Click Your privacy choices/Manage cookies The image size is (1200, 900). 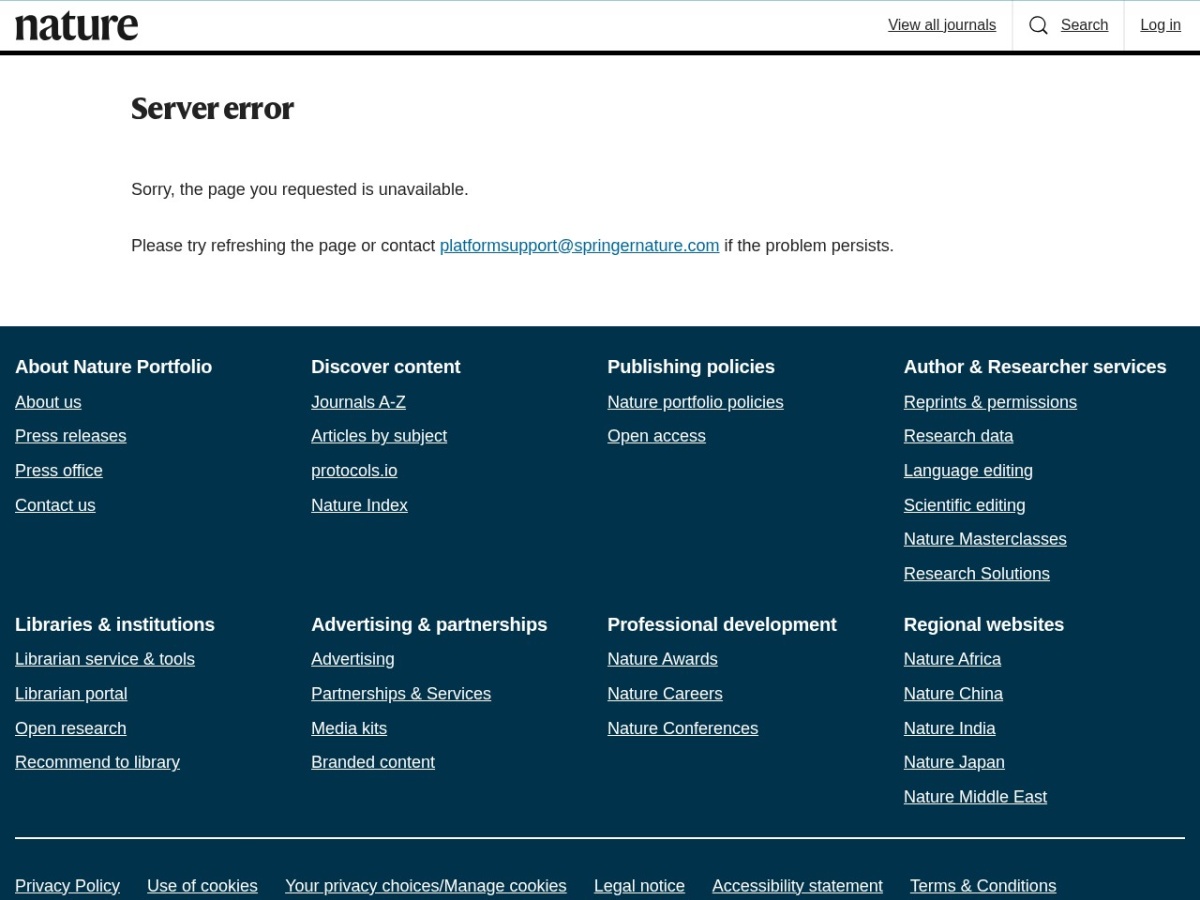tap(425, 886)
